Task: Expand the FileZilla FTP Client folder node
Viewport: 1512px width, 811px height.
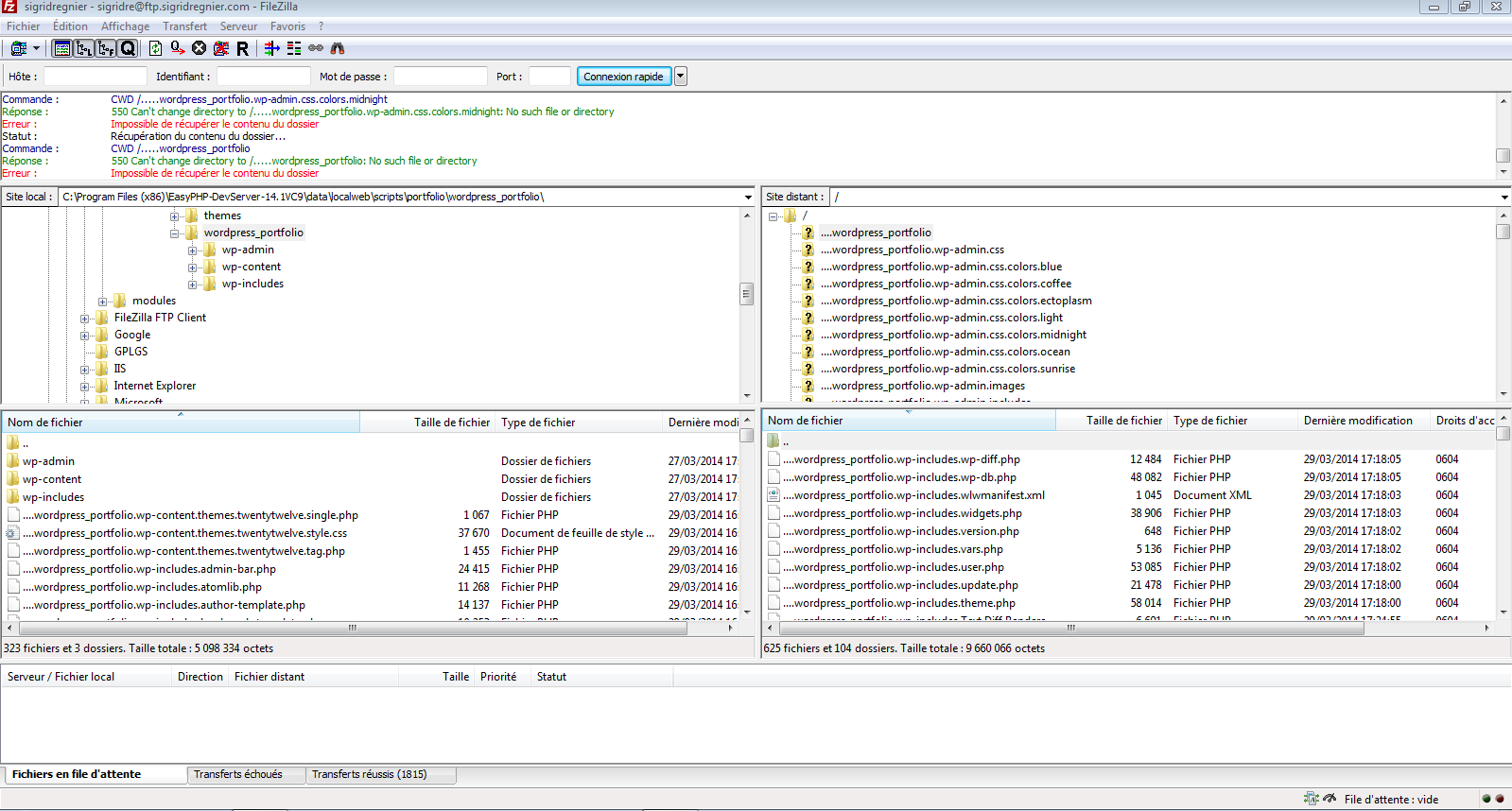Action: 85,319
